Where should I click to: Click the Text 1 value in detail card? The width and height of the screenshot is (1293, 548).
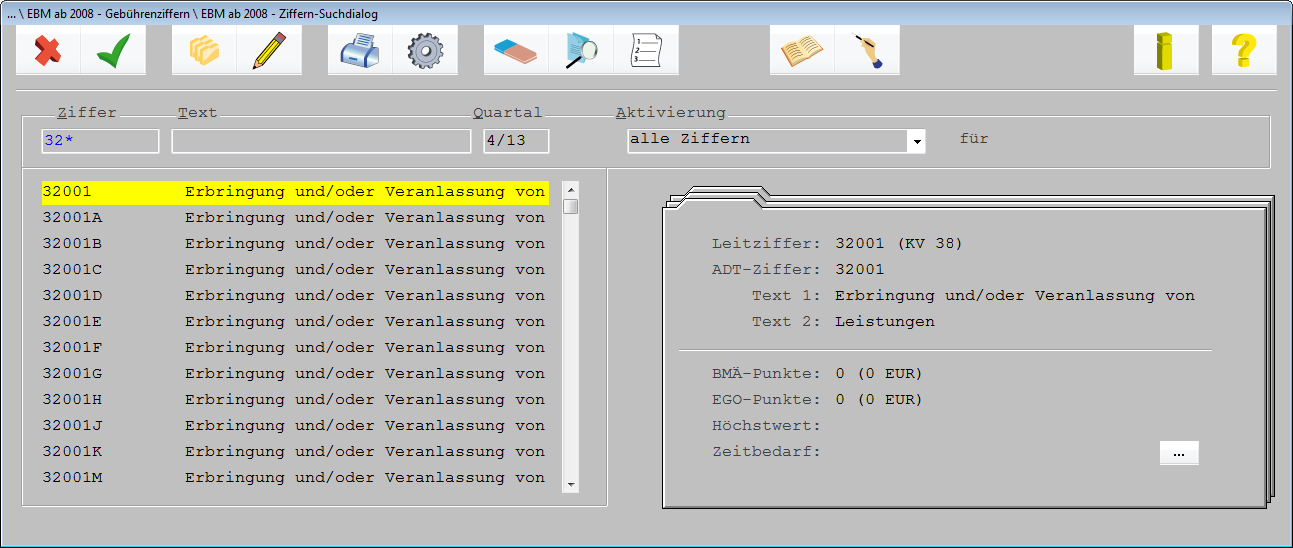[1015, 296]
